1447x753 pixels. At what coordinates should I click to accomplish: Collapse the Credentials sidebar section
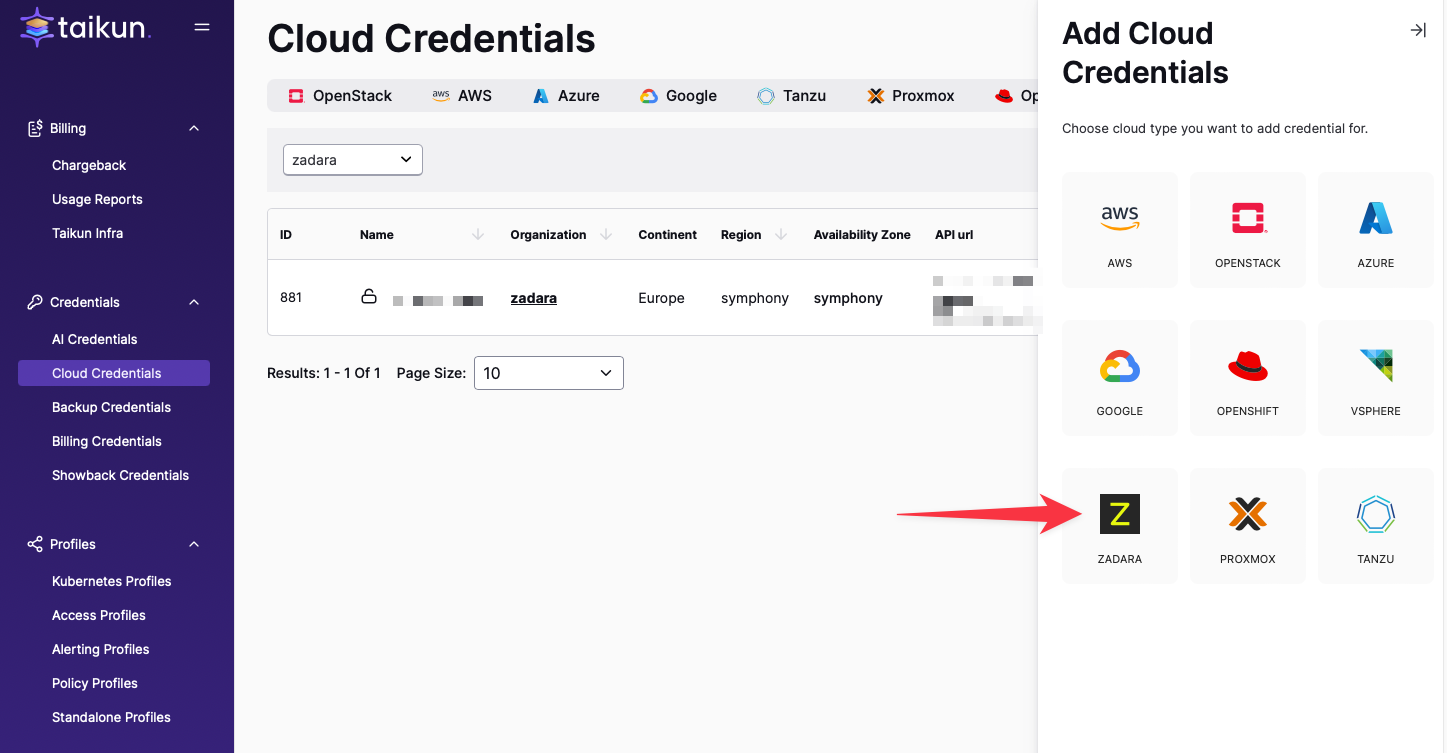(194, 302)
